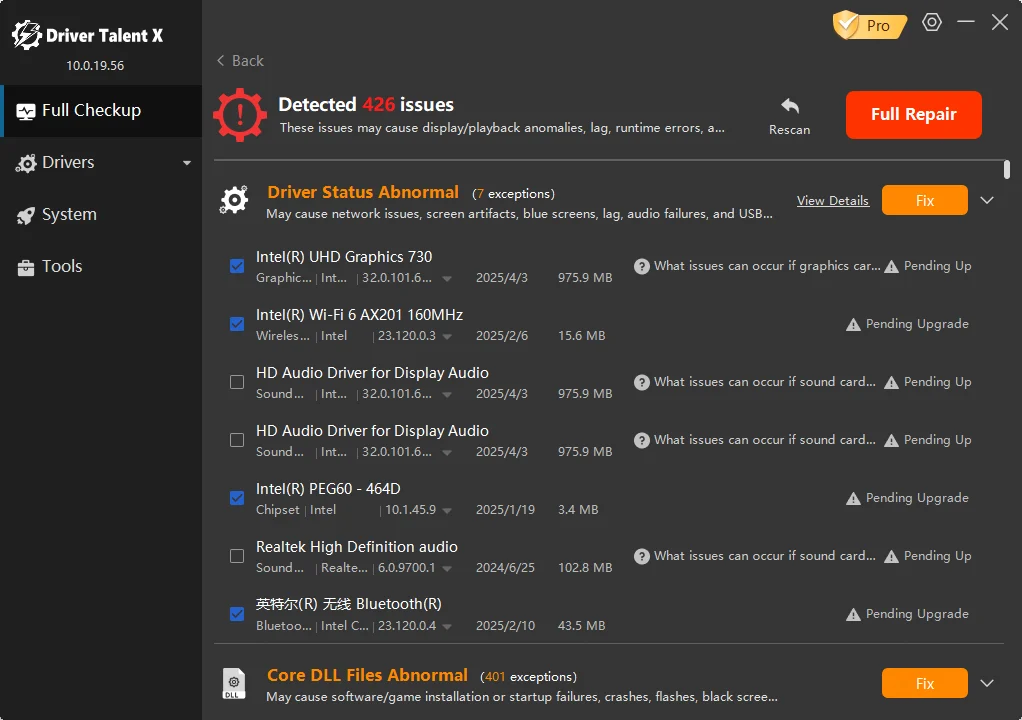Open version dropdown 23.120.0.3 for Wi-Fi
Viewport: 1022px width, 720px height.
447,337
